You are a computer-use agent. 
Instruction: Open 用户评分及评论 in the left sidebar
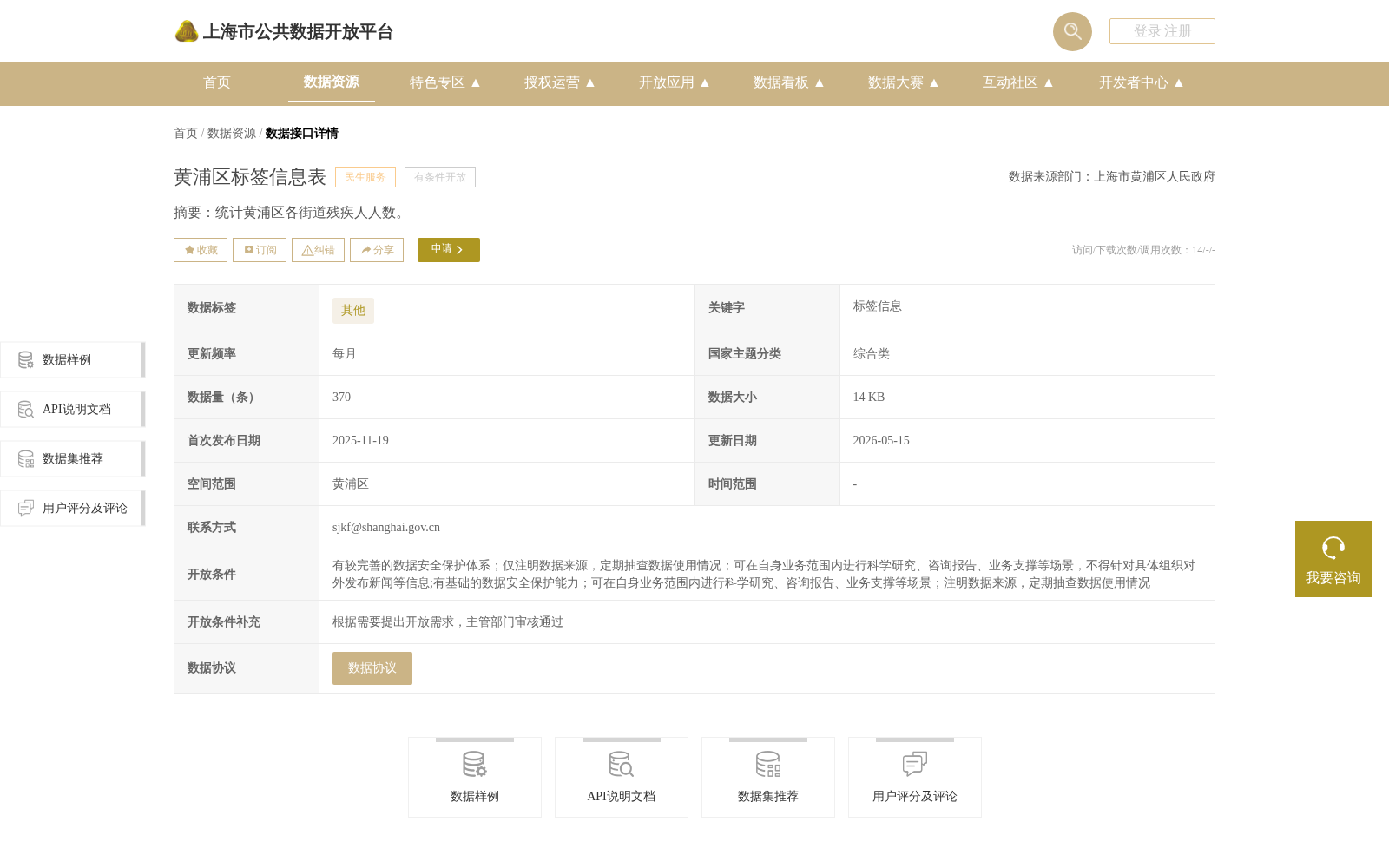click(x=73, y=509)
